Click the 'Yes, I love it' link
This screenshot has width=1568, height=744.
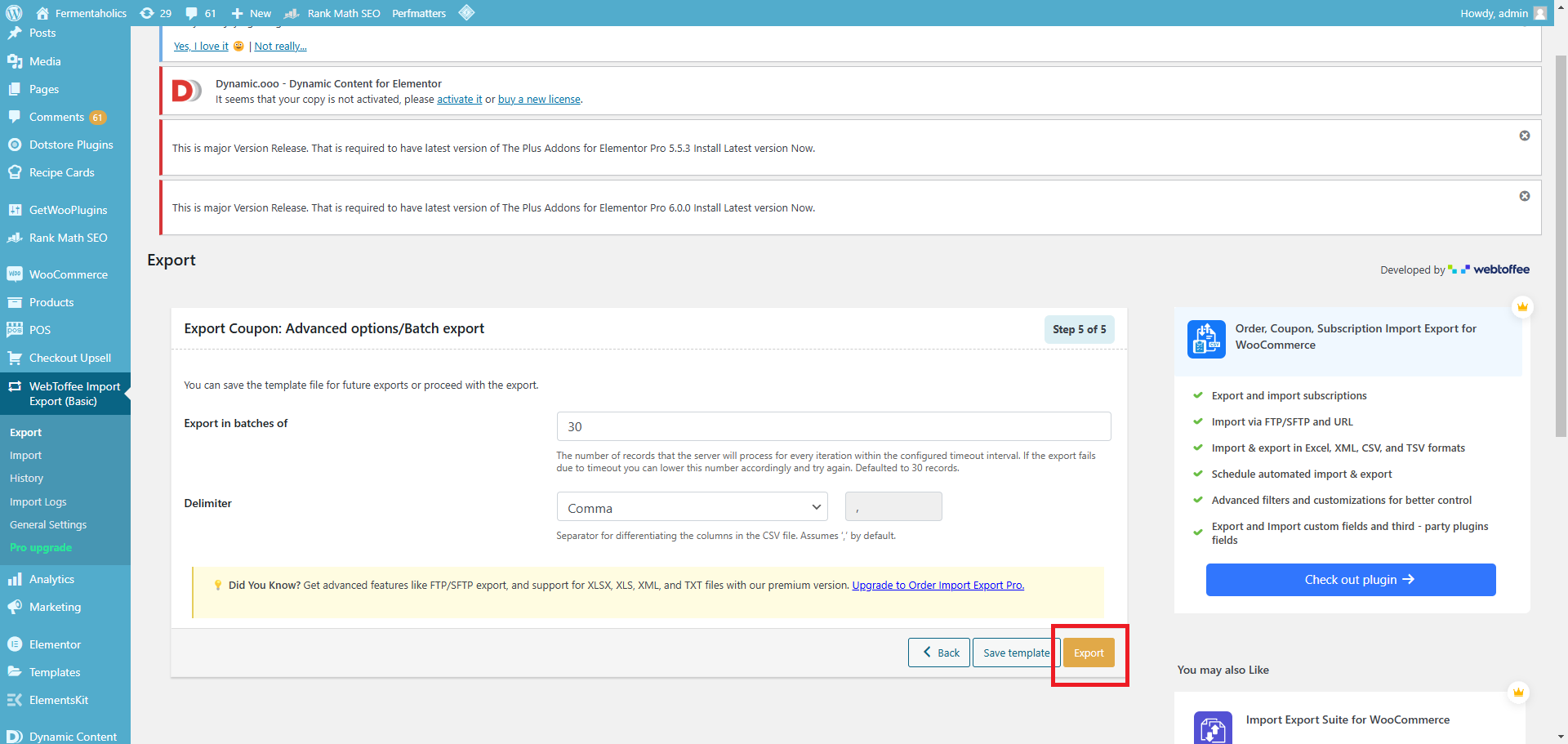[201, 47]
